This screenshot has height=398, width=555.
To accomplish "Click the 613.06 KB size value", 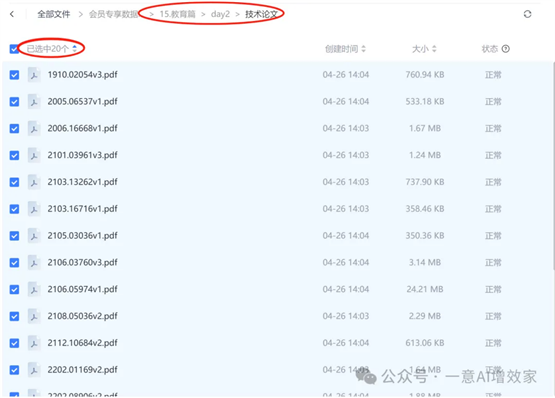I will click(x=425, y=343).
